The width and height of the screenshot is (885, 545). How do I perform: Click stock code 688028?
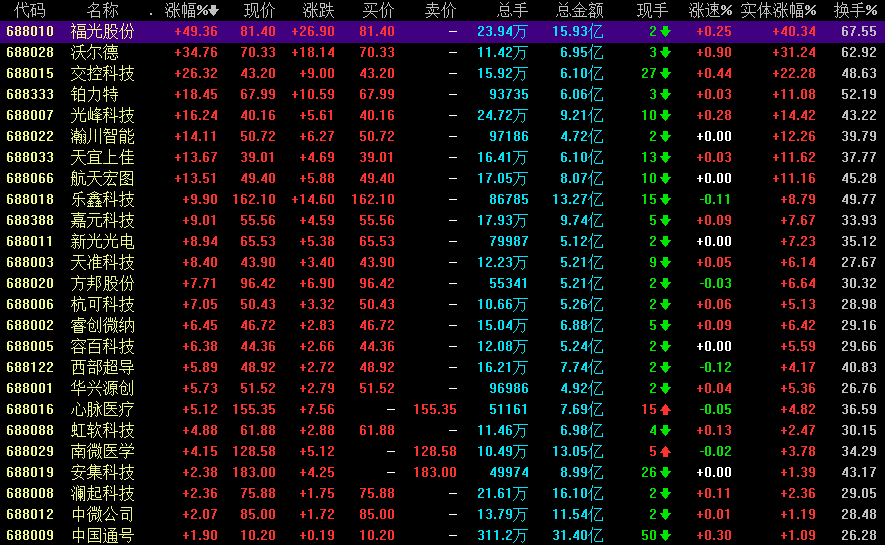(30, 52)
